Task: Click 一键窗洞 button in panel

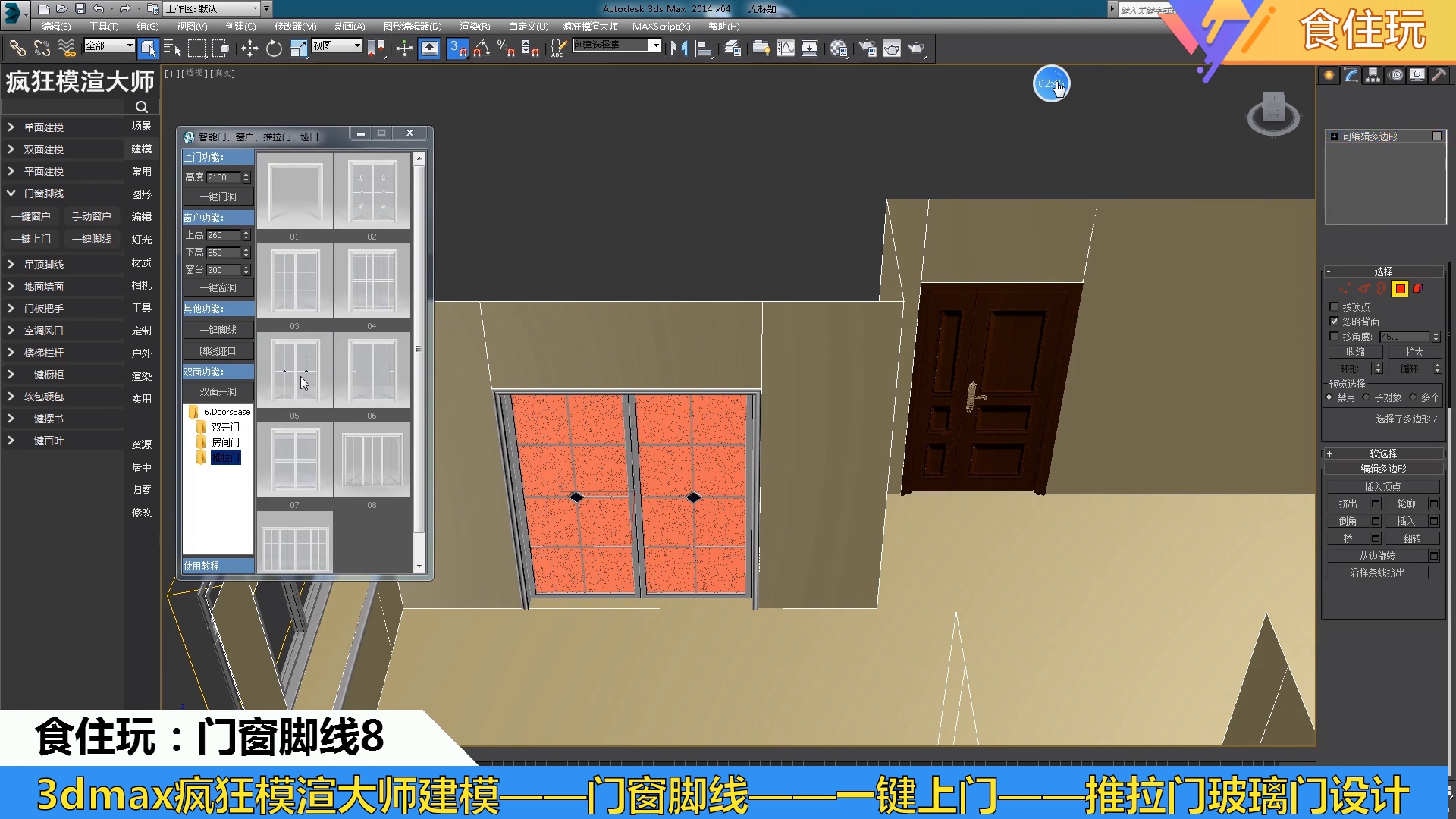Action: coord(216,288)
